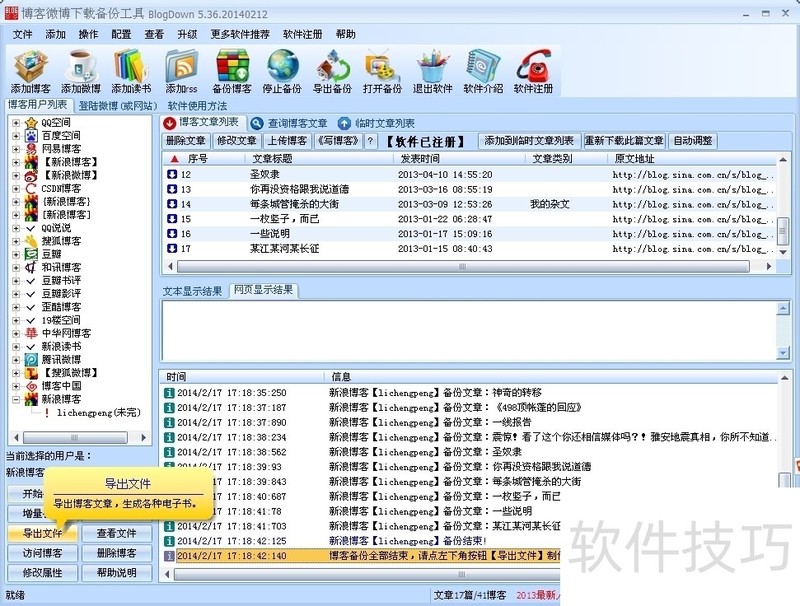Click the 导出文件 button
This screenshot has width=800, height=606.
[42, 533]
